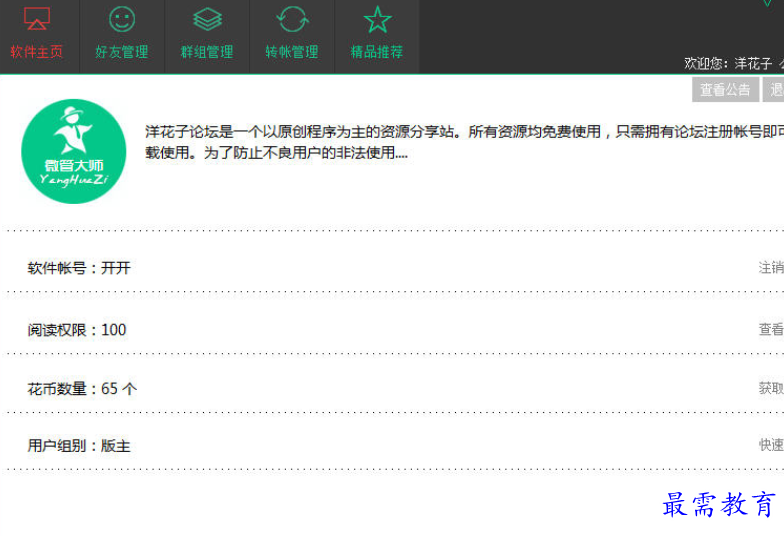Click 获取 link in 花币数量 row

coord(771,388)
